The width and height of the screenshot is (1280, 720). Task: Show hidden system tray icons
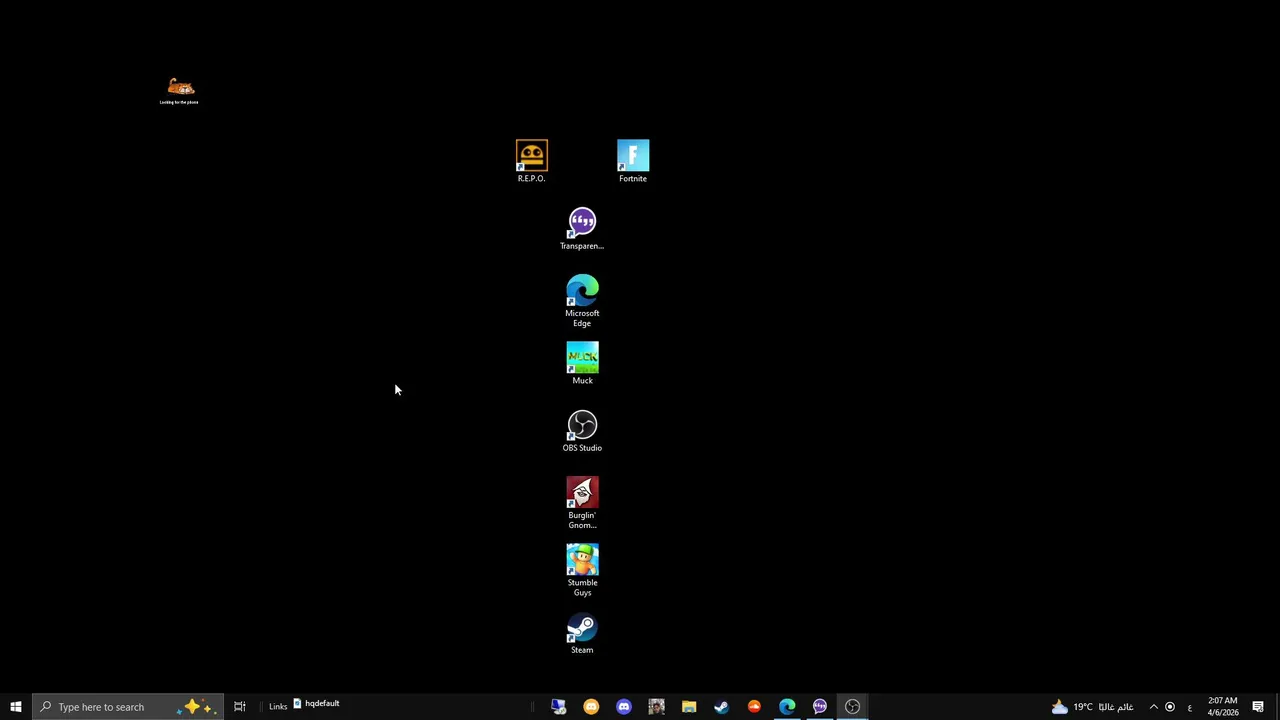[1153, 707]
